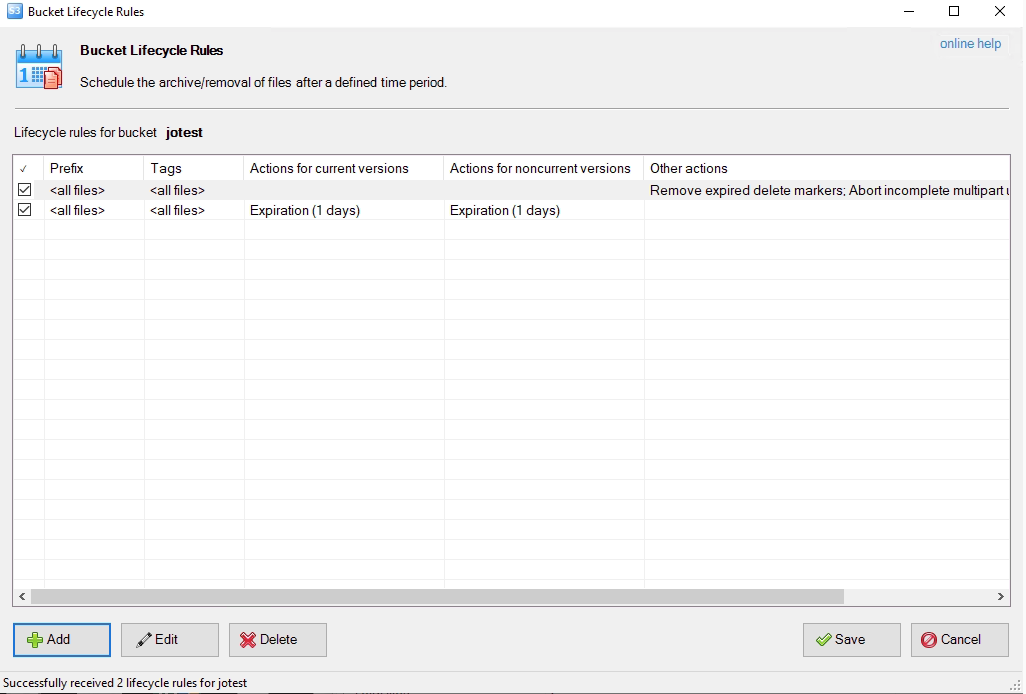Click the Other actions column header
This screenshot has width=1026, height=694.
[x=825, y=169]
